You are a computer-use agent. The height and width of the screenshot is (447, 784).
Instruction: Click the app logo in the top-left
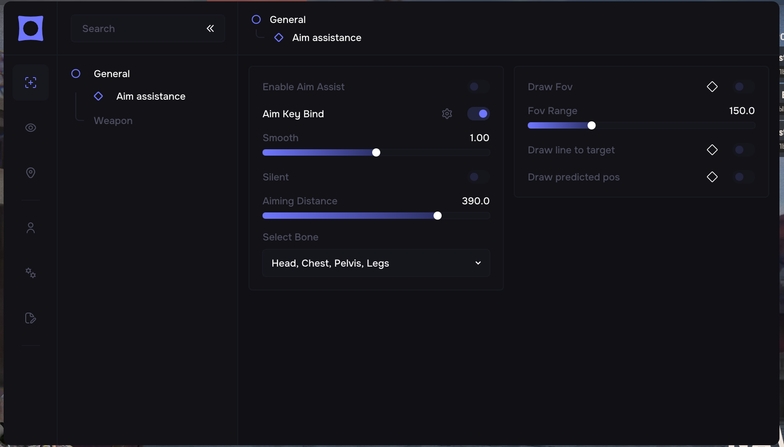click(x=30, y=28)
